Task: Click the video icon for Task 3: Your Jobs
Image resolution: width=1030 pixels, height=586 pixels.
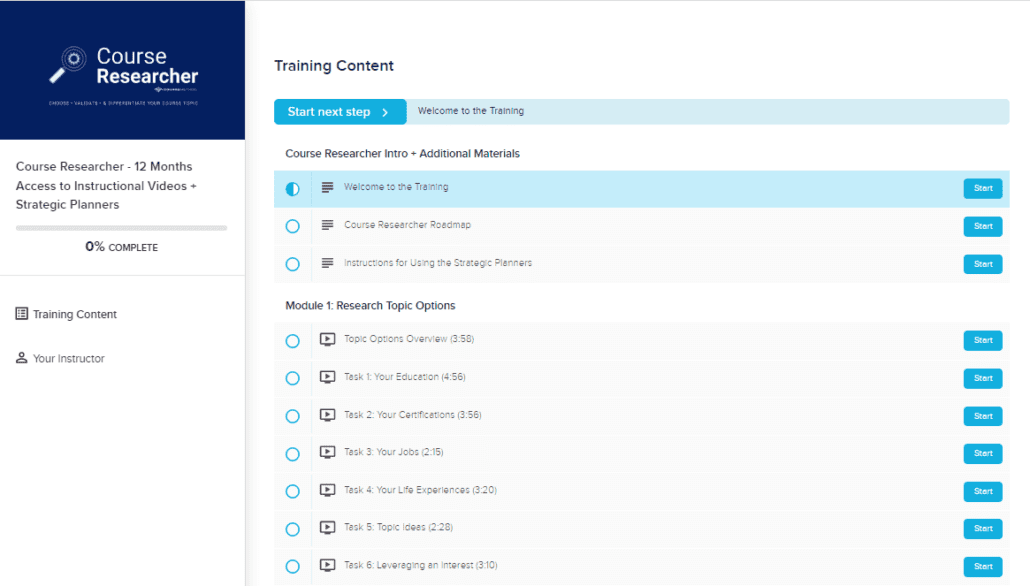Action: pyautogui.click(x=327, y=453)
